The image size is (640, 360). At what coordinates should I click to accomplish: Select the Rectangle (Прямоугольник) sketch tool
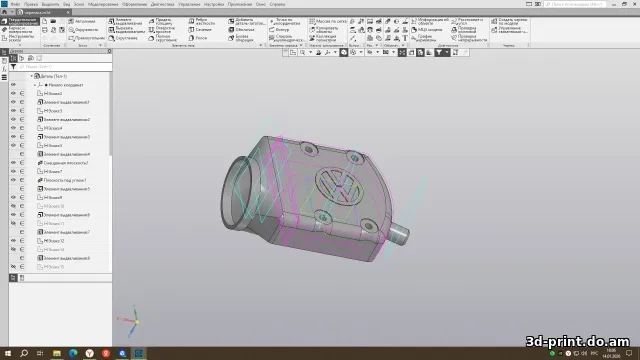click(x=86, y=38)
